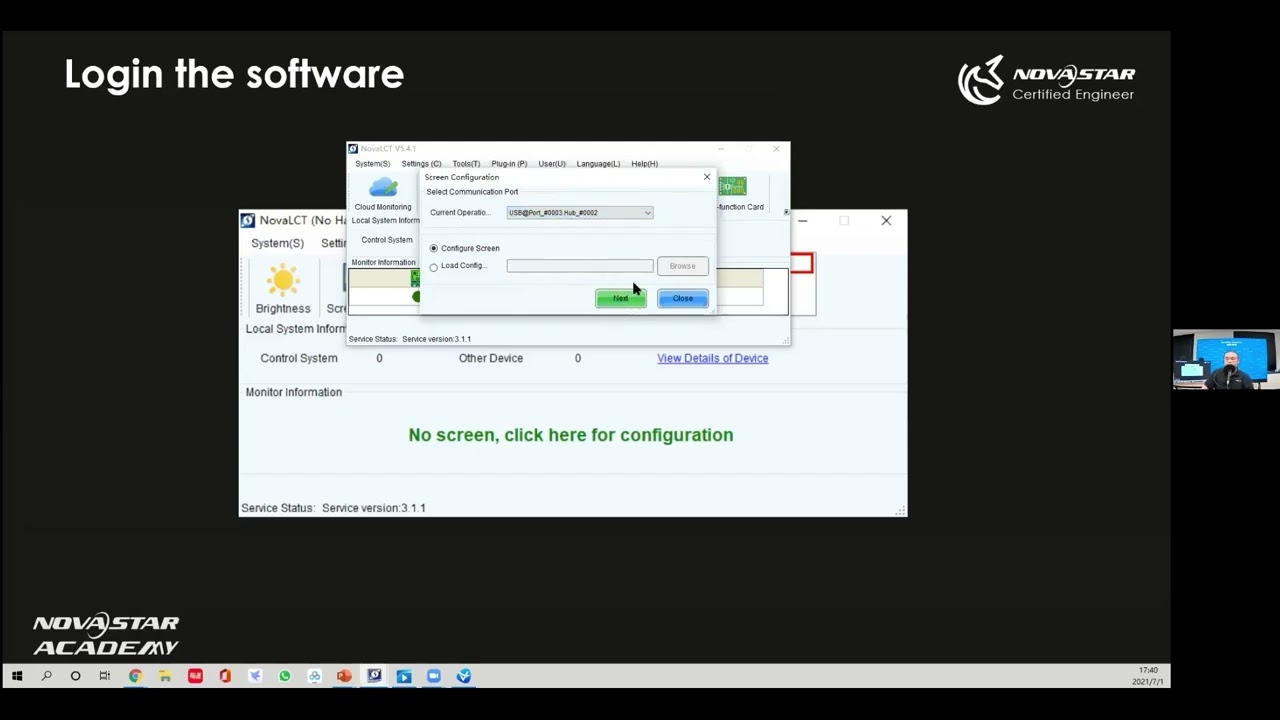Image resolution: width=1280 pixels, height=720 pixels.
Task: Select the Configure Screen radio option
Action: point(434,248)
